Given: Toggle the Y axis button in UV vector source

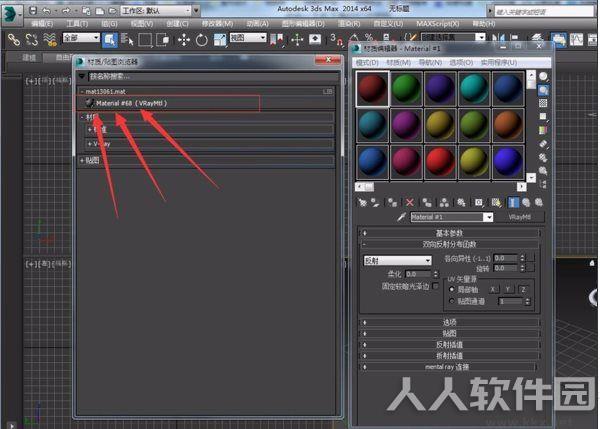Looking at the screenshot, I should (508, 289).
